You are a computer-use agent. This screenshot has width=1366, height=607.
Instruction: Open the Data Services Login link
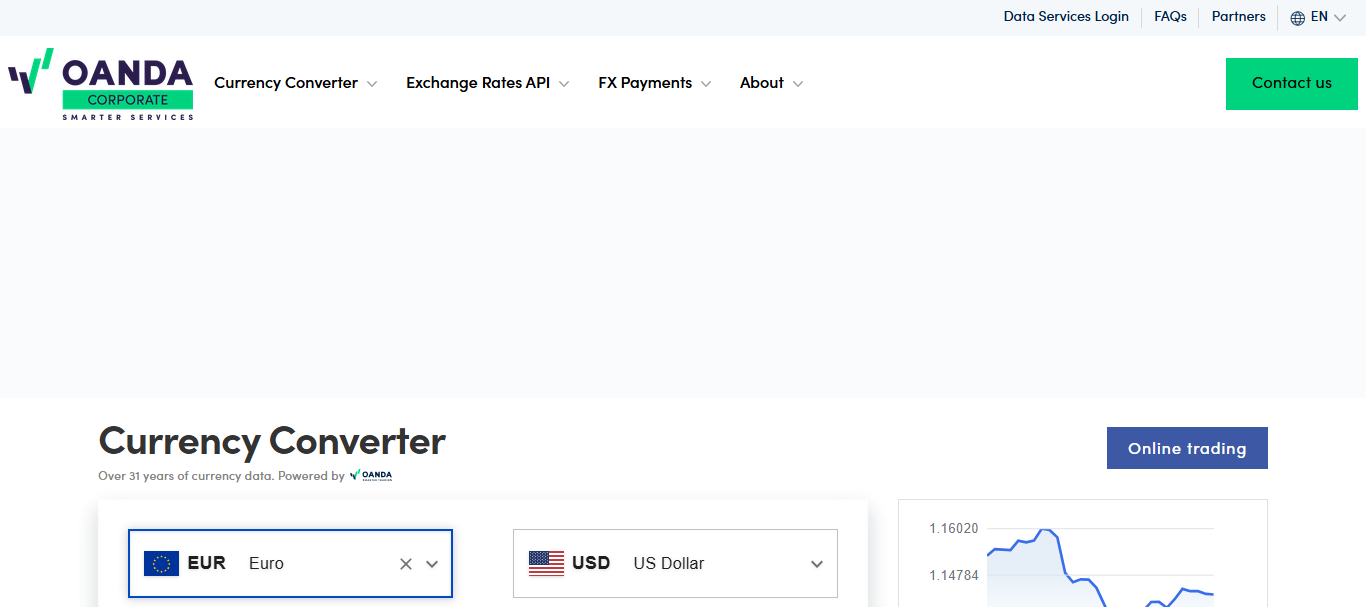coord(1066,17)
